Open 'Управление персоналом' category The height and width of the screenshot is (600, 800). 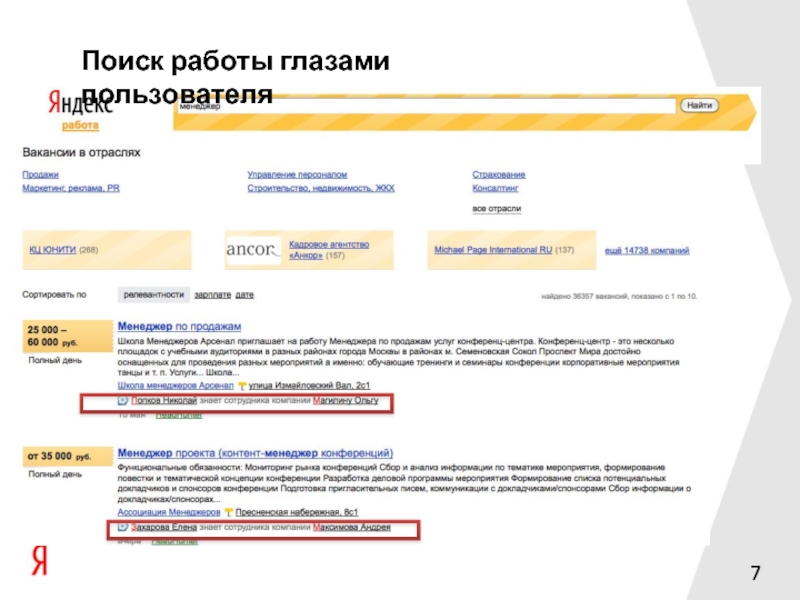click(x=297, y=174)
